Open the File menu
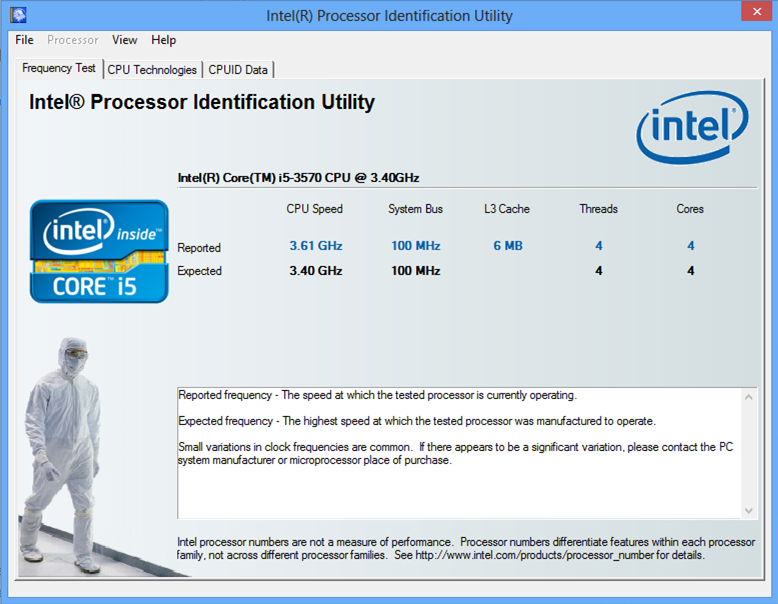 [24, 40]
